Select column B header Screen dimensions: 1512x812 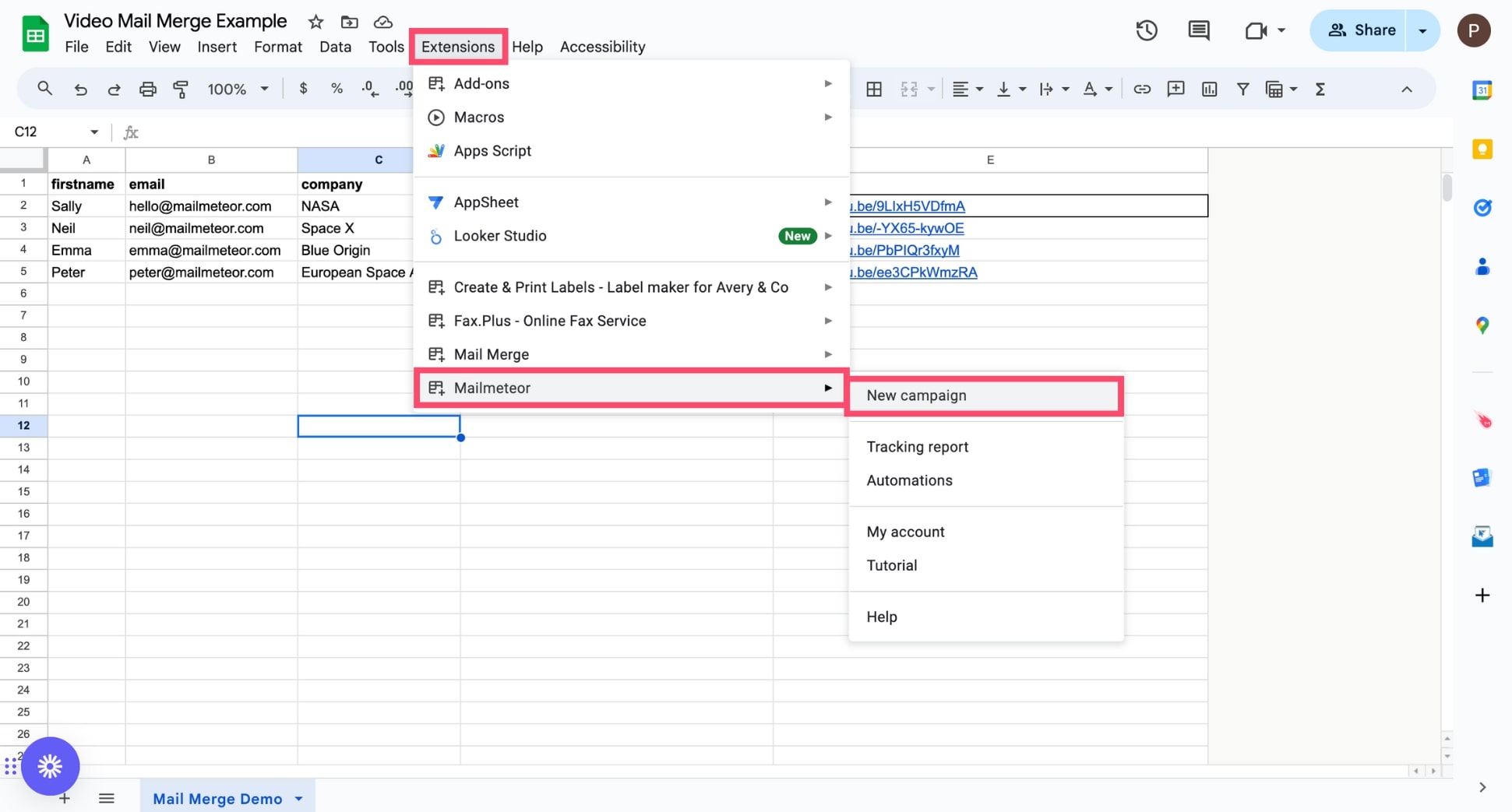tap(211, 160)
